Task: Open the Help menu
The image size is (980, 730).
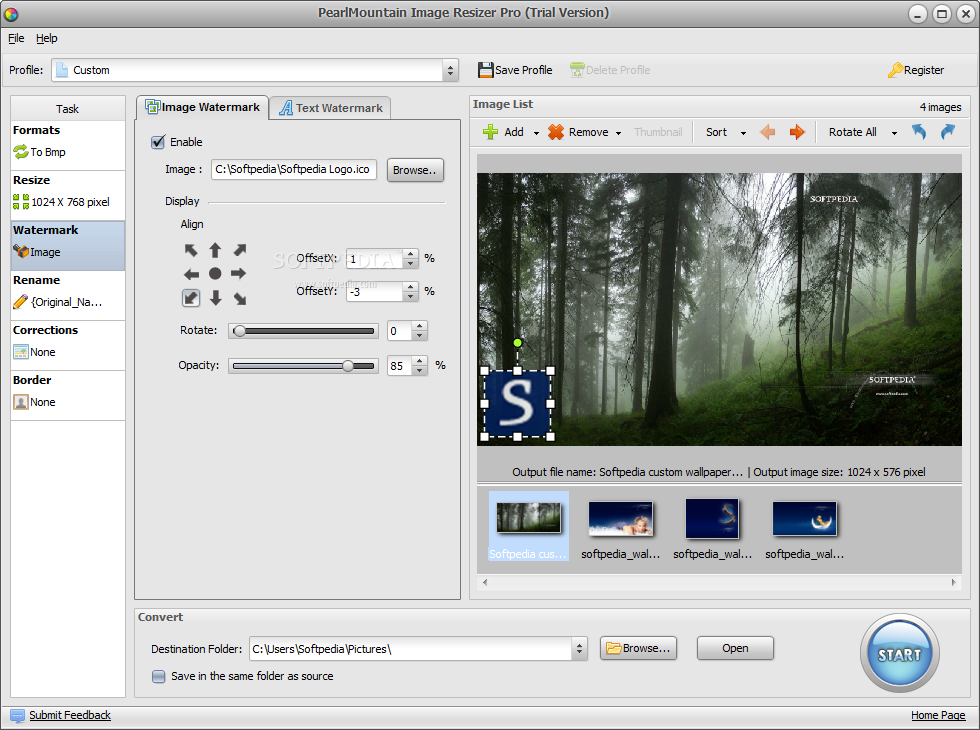Action: pyautogui.click(x=46, y=38)
